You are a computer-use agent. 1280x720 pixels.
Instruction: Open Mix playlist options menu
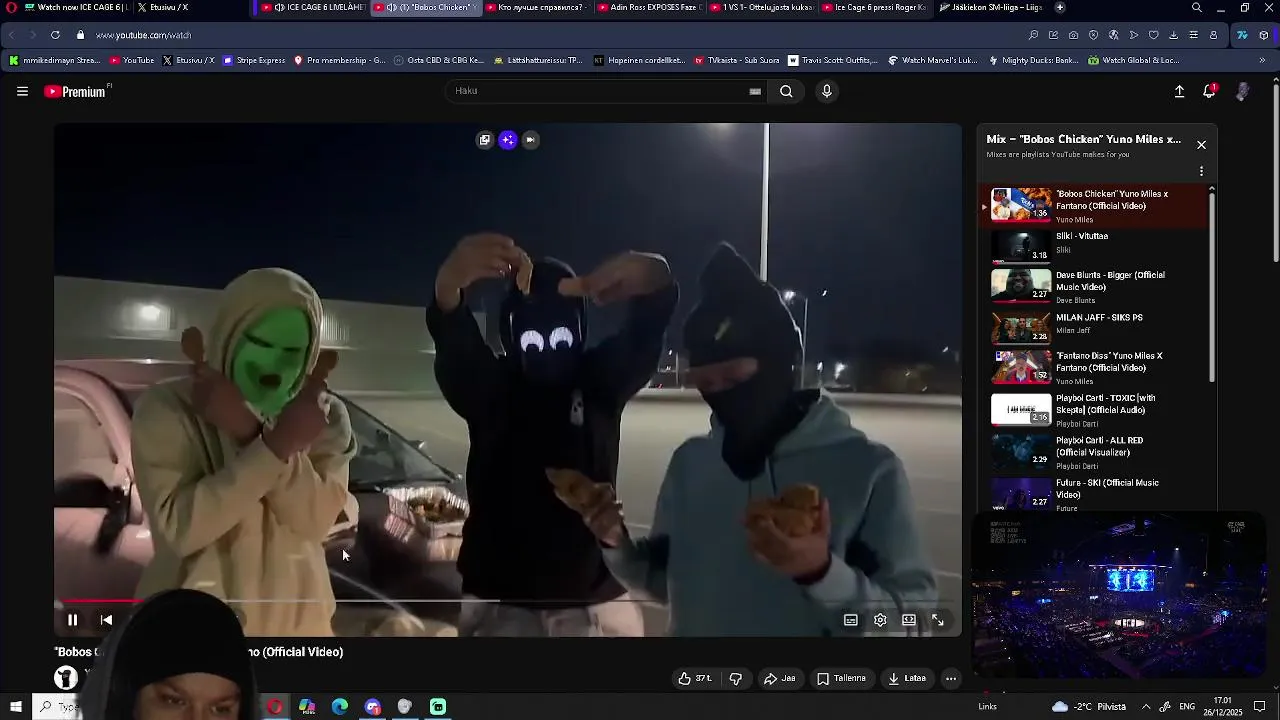pos(1201,171)
